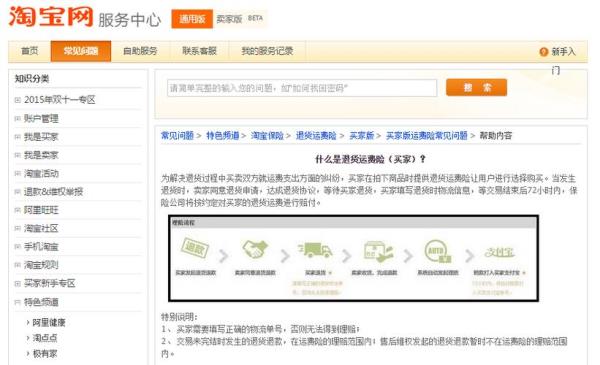
Task: Open the 阿里健康 subcategory
Action: (49, 323)
